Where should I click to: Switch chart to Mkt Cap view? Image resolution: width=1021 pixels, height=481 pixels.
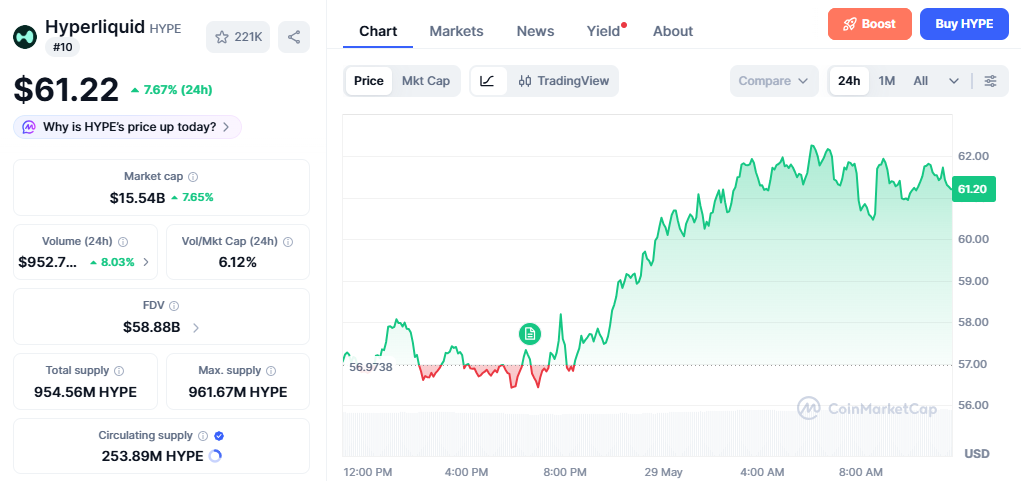pos(426,81)
